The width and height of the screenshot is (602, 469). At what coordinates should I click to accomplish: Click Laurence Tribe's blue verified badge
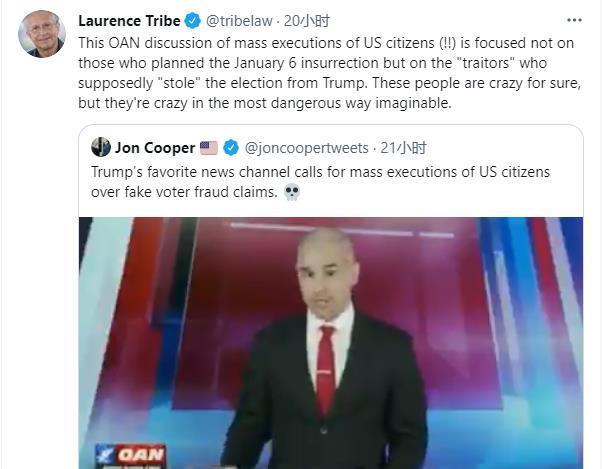click(x=192, y=21)
